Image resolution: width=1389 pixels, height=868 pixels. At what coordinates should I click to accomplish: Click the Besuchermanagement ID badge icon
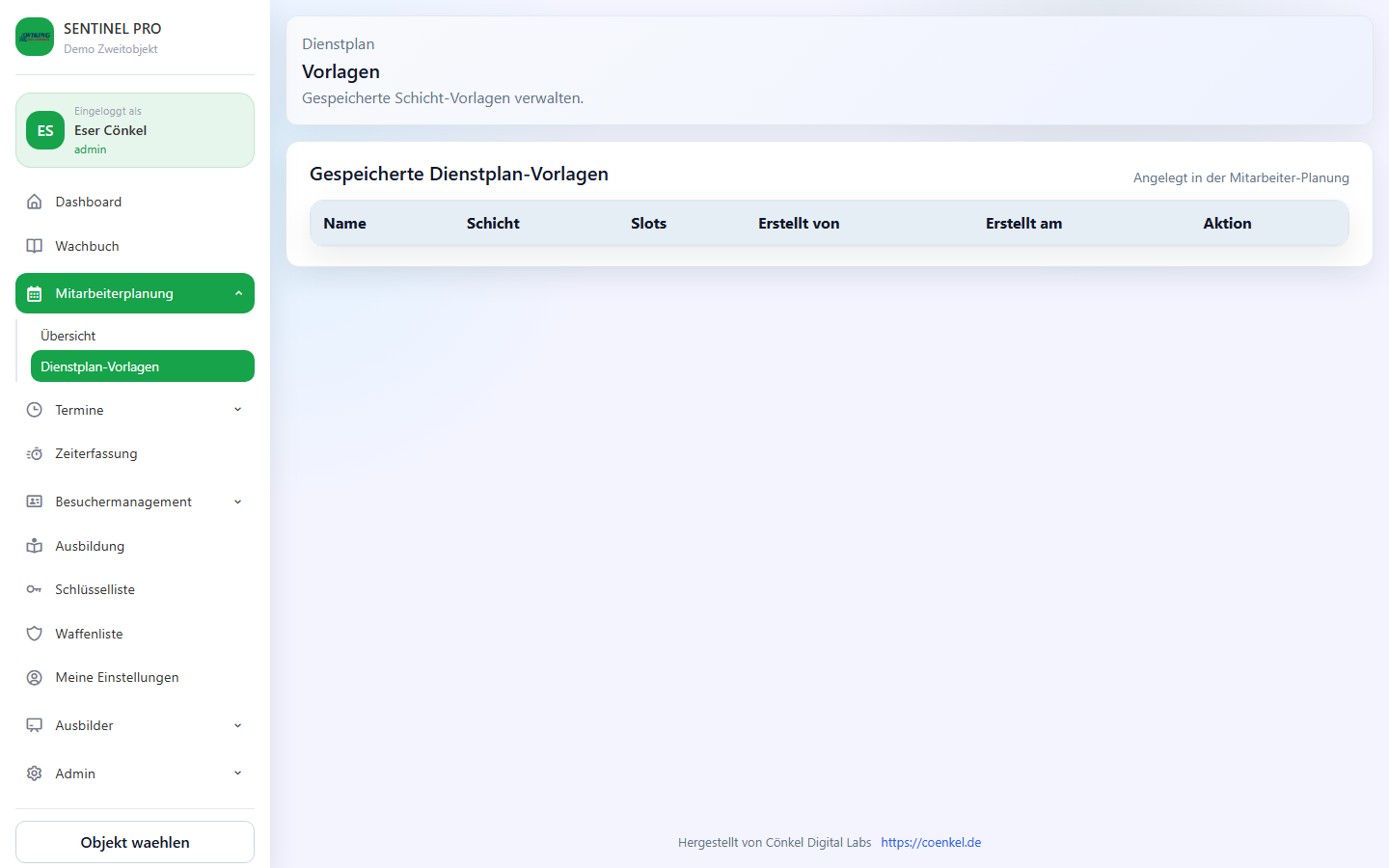[x=34, y=502]
